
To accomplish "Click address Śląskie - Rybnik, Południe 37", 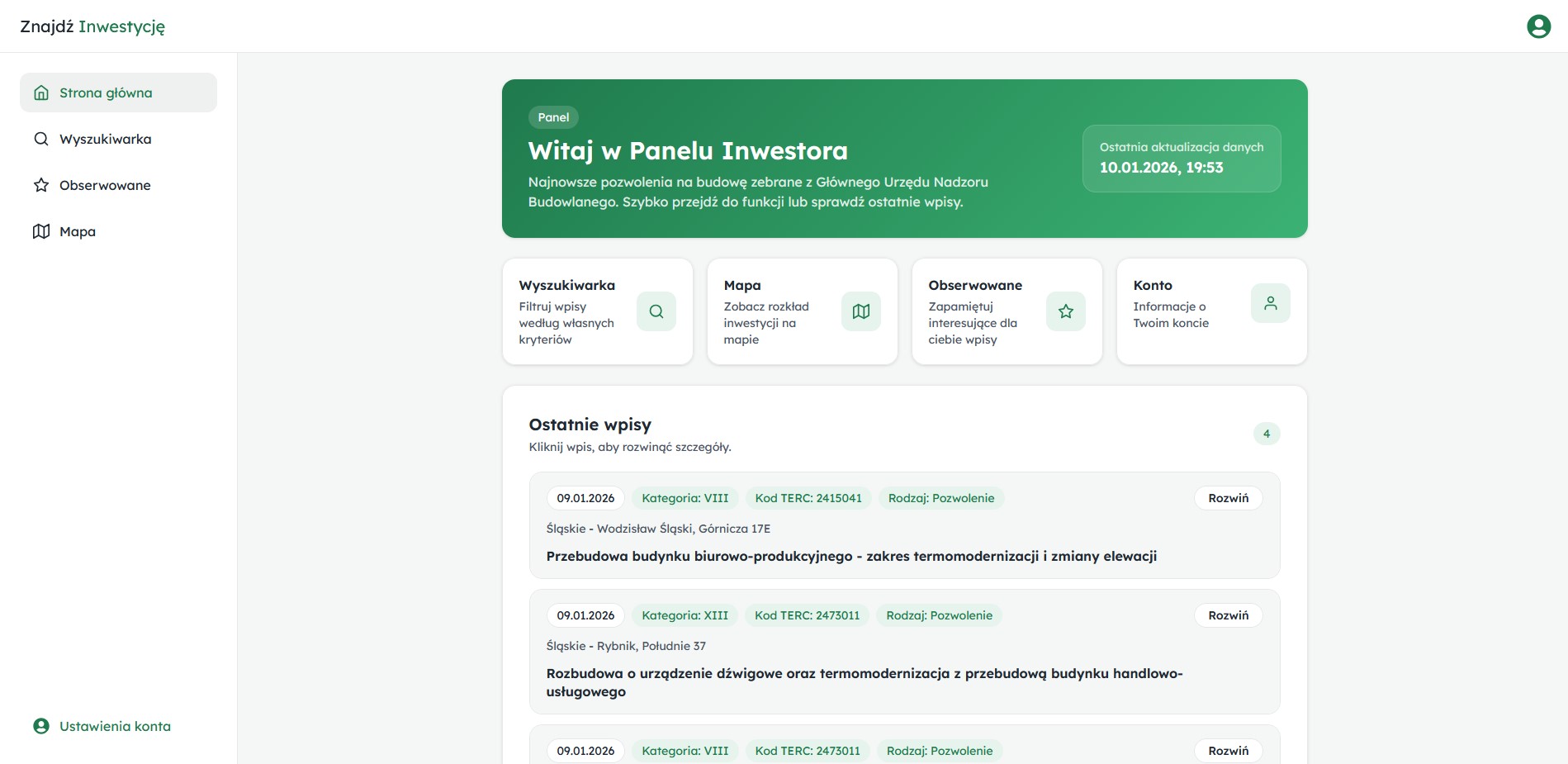I will [x=626, y=646].
